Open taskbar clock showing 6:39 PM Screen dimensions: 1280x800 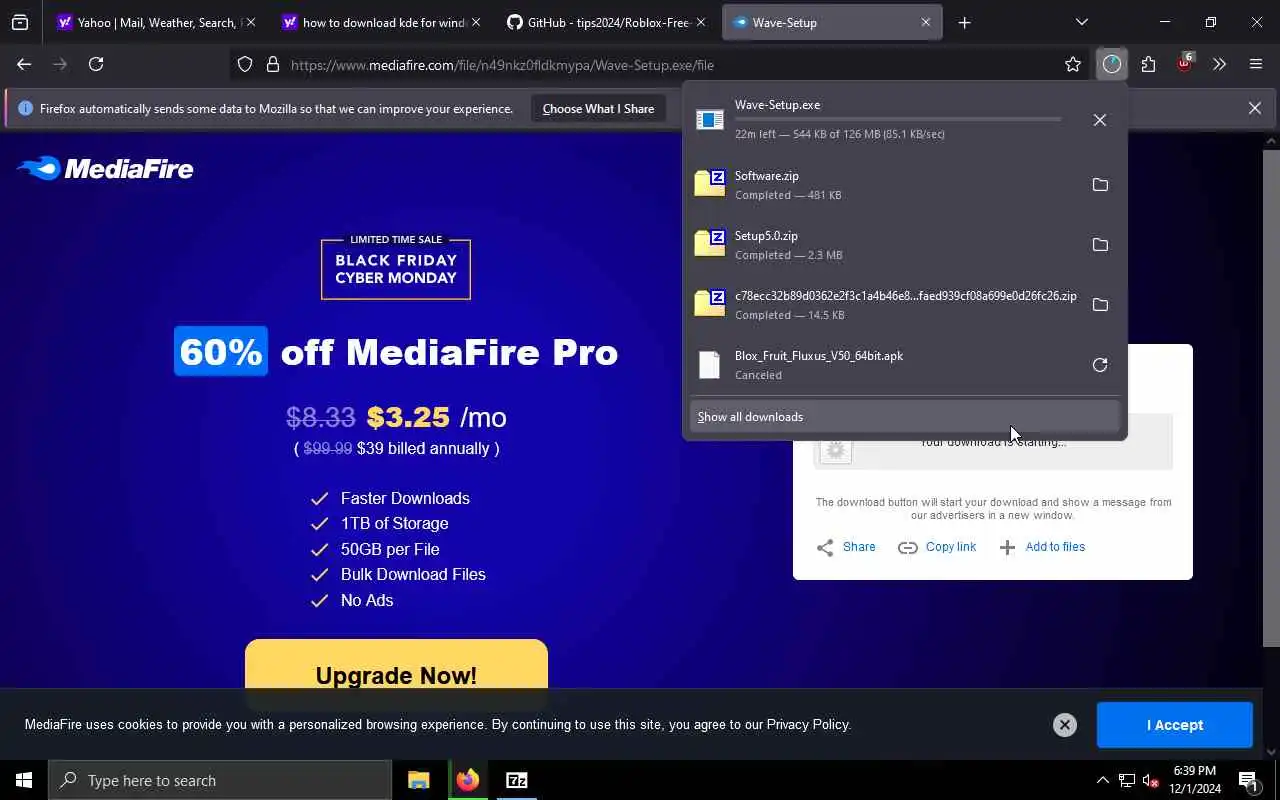1194,780
